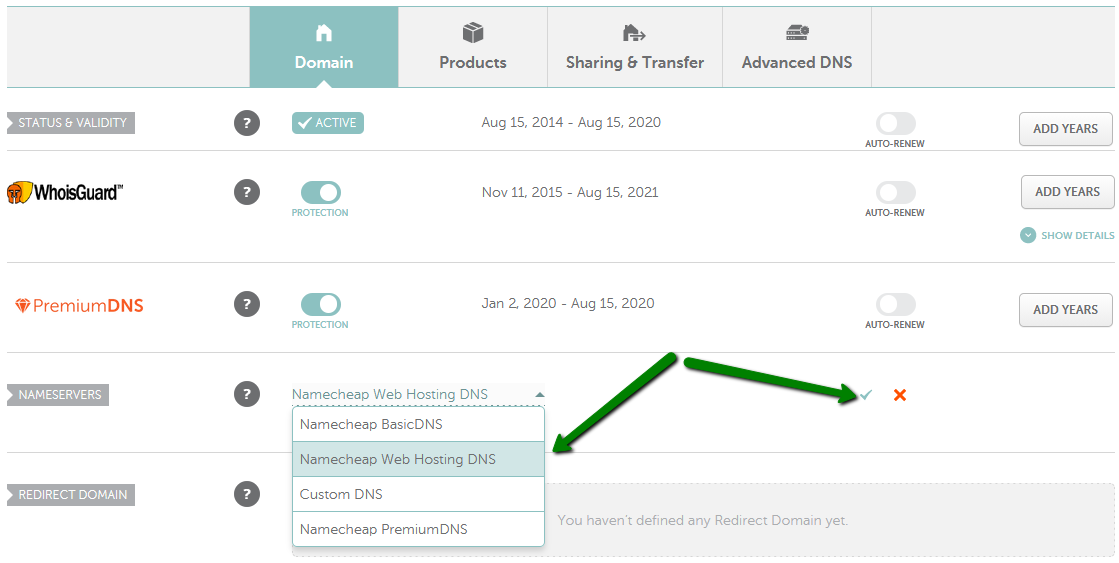Enable auto-renew for PremiumDNS
This screenshot has width=1119, height=563.
pos(896,304)
